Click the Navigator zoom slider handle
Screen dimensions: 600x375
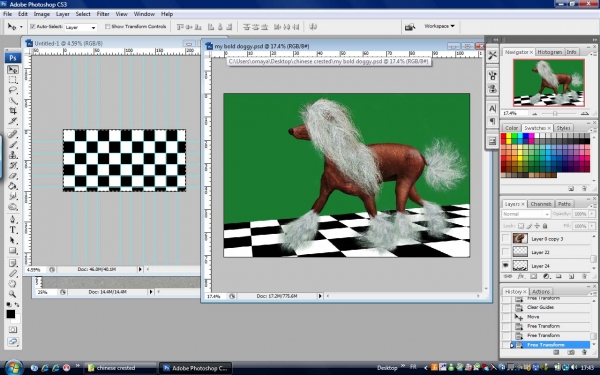tap(554, 113)
